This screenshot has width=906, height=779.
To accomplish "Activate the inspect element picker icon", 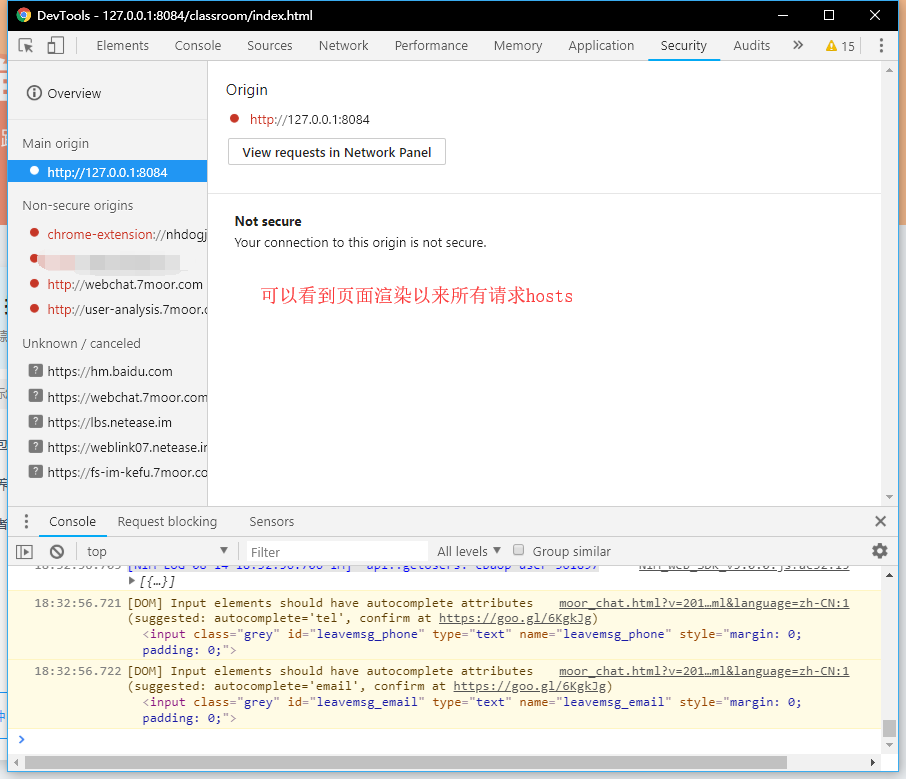I will [x=26, y=45].
